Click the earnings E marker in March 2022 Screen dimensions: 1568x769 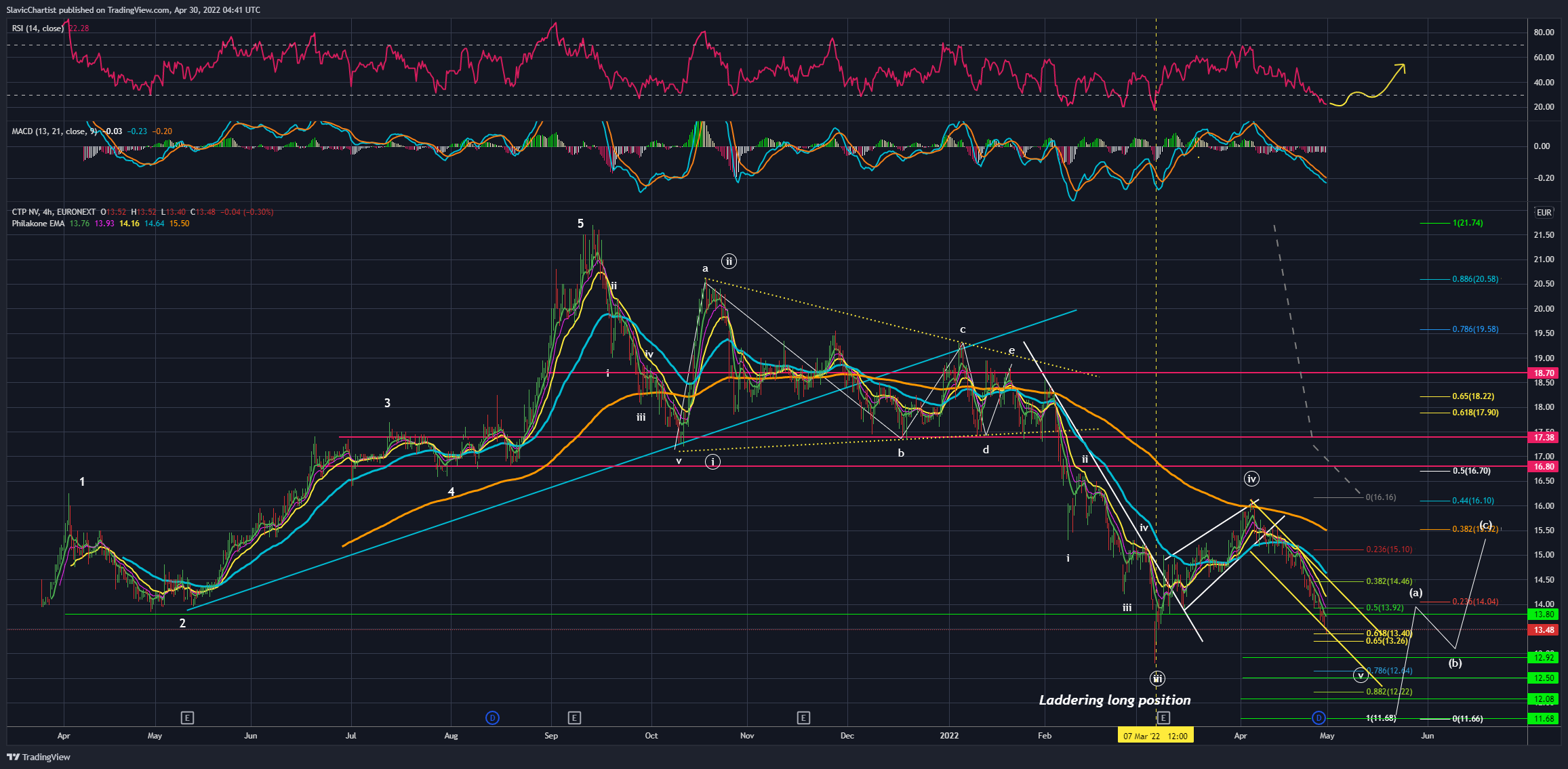coord(1163,718)
